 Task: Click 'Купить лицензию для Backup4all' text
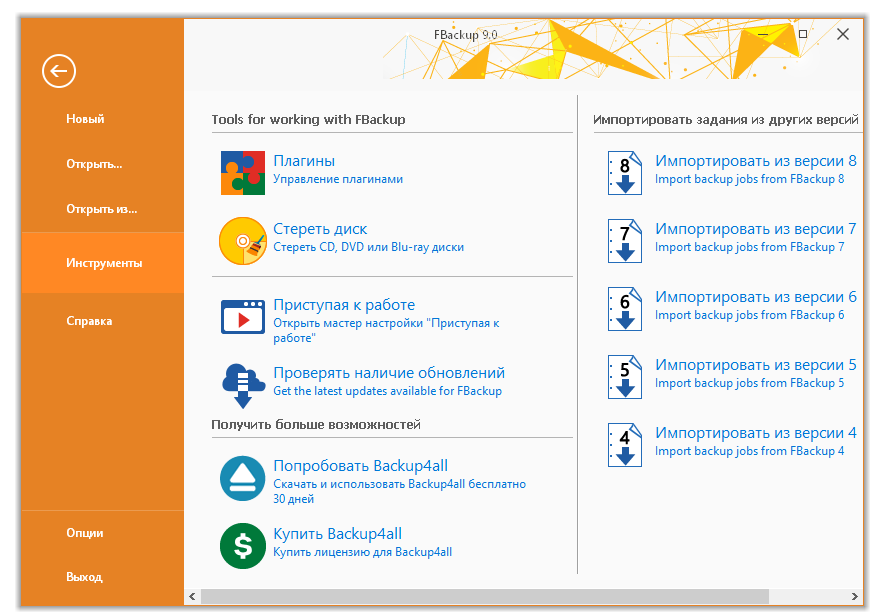362,552
